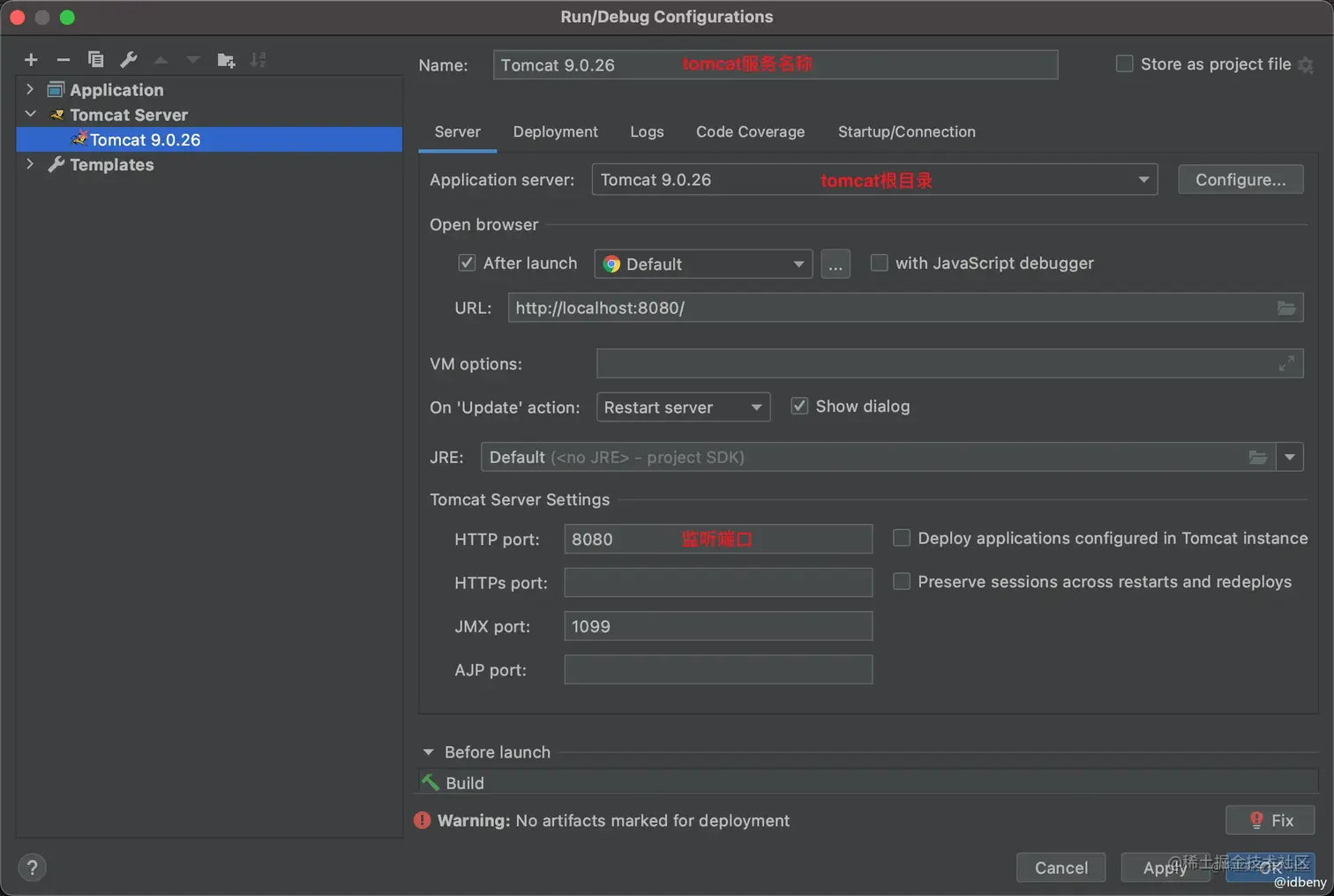1334x896 pixels.
Task: Click the Templates wrench icon in tree
Action: click(56, 164)
